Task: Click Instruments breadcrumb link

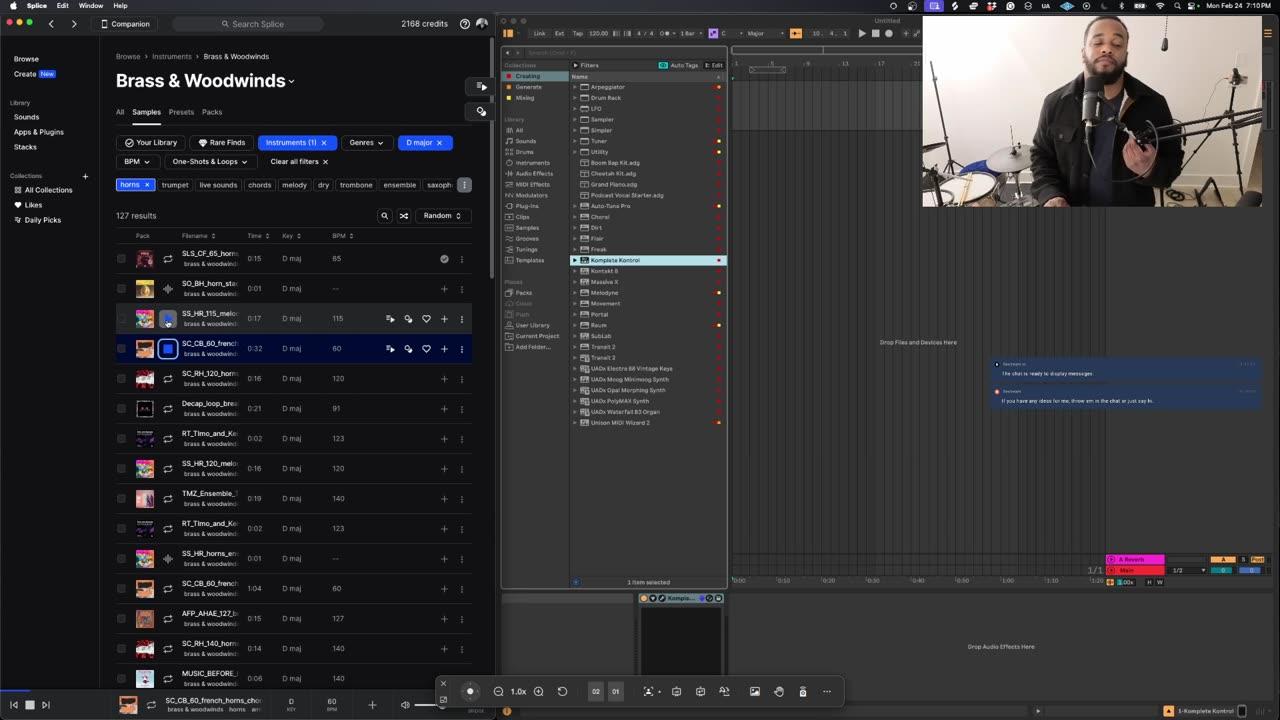Action: click(172, 57)
